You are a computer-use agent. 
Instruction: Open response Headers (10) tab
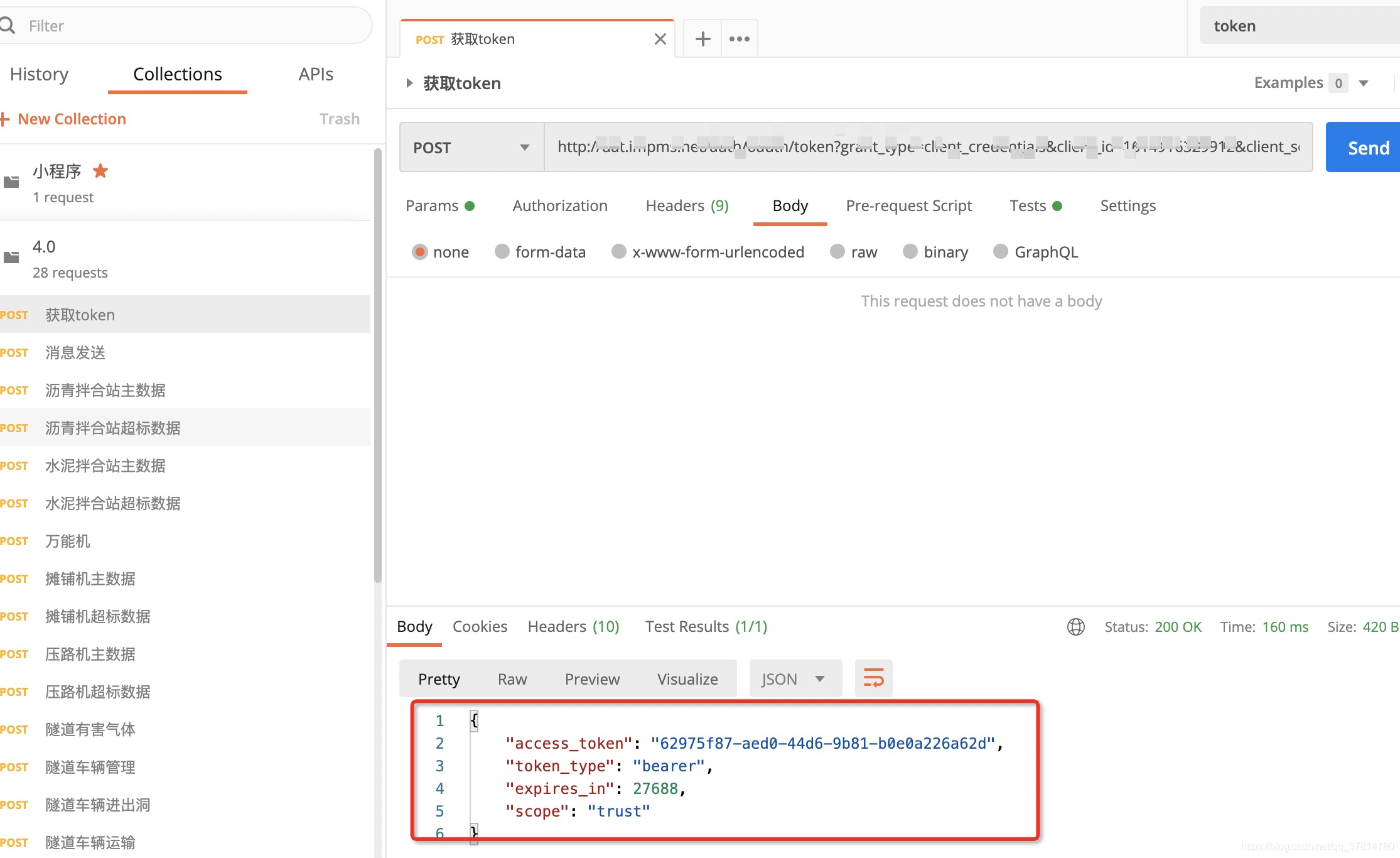pyautogui.click(x=573, y=627)
